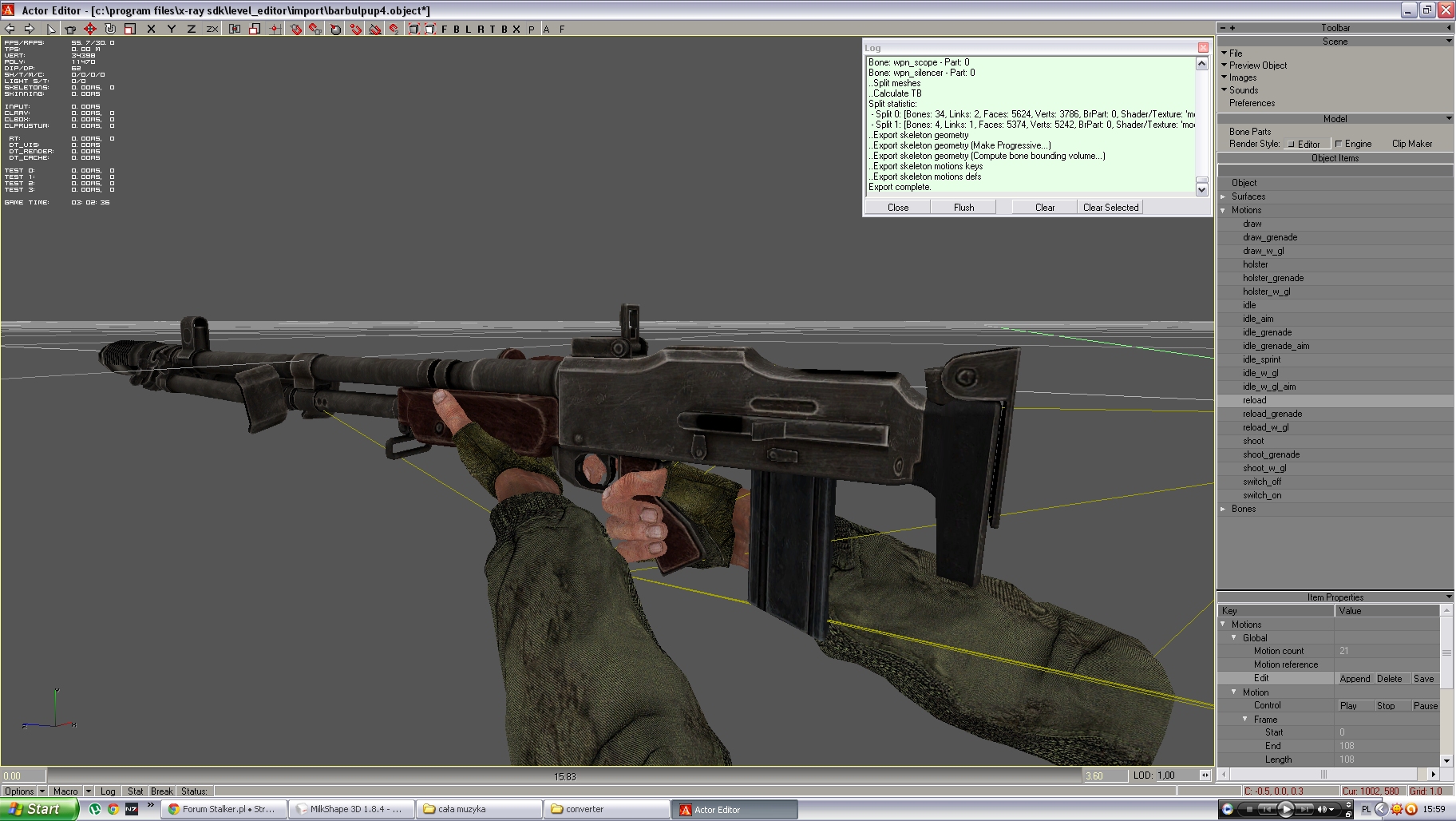The height and width of the screenshot is (821, 1456).
Task: Collapse the Motions tree node
Action: tap(1224, 210)
